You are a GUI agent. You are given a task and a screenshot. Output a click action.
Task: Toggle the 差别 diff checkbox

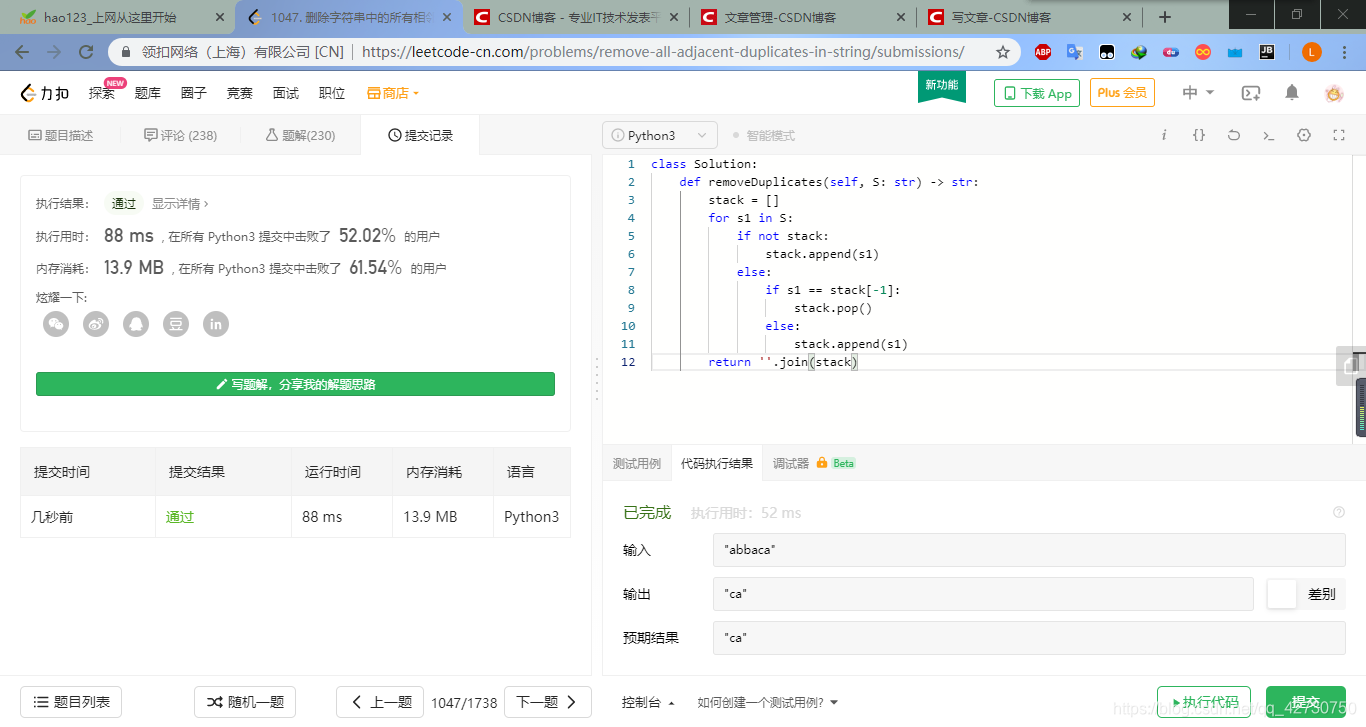tap(1282, 594)
